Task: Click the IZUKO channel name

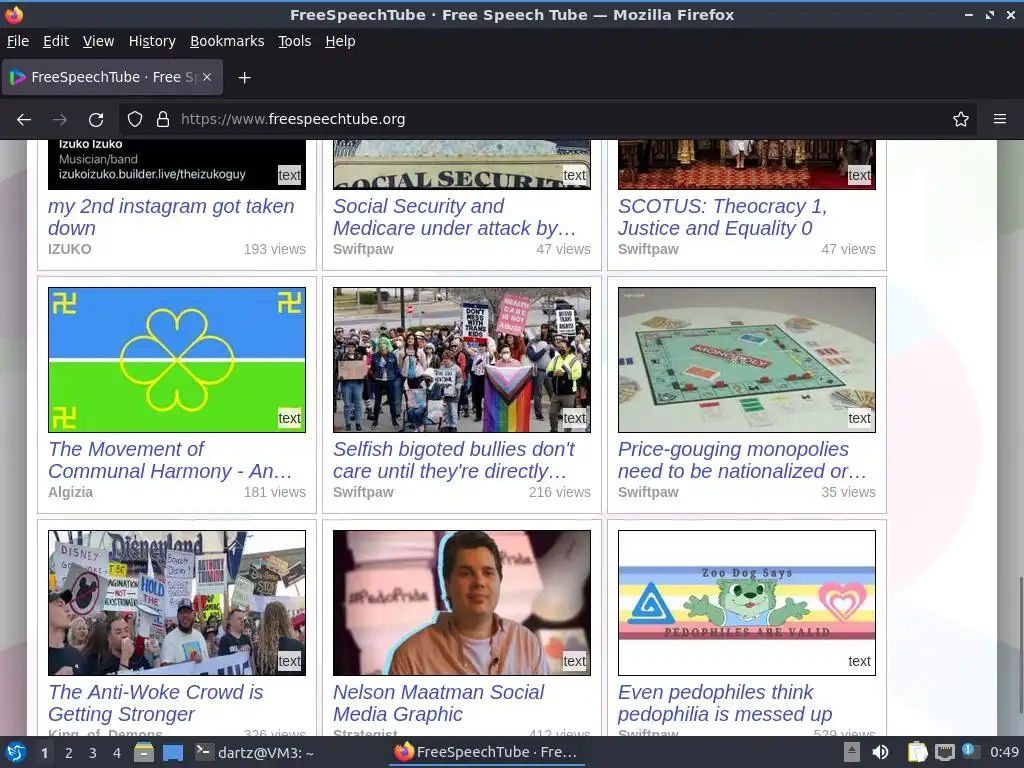Action: (x=69, y=249)
